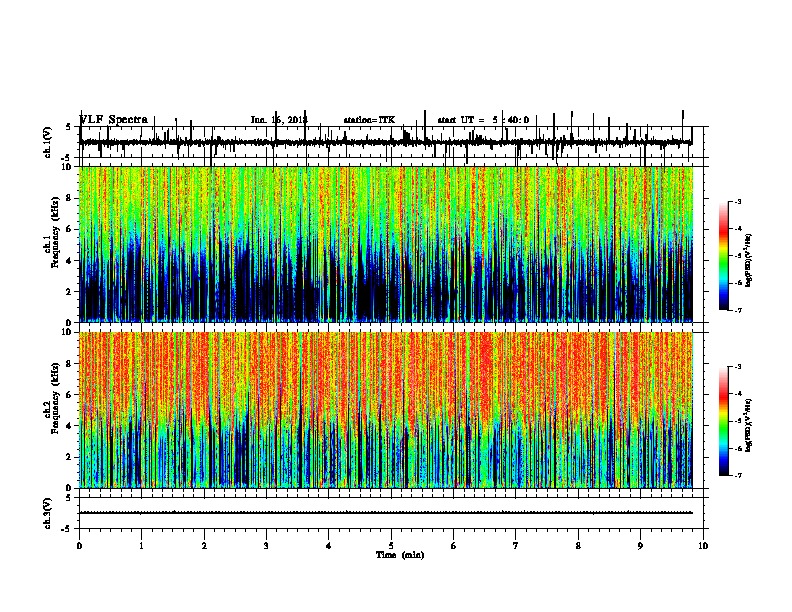Click time axis tick label '5'
The height and width of the screenshot is (612, 792).
pos(391,546)
